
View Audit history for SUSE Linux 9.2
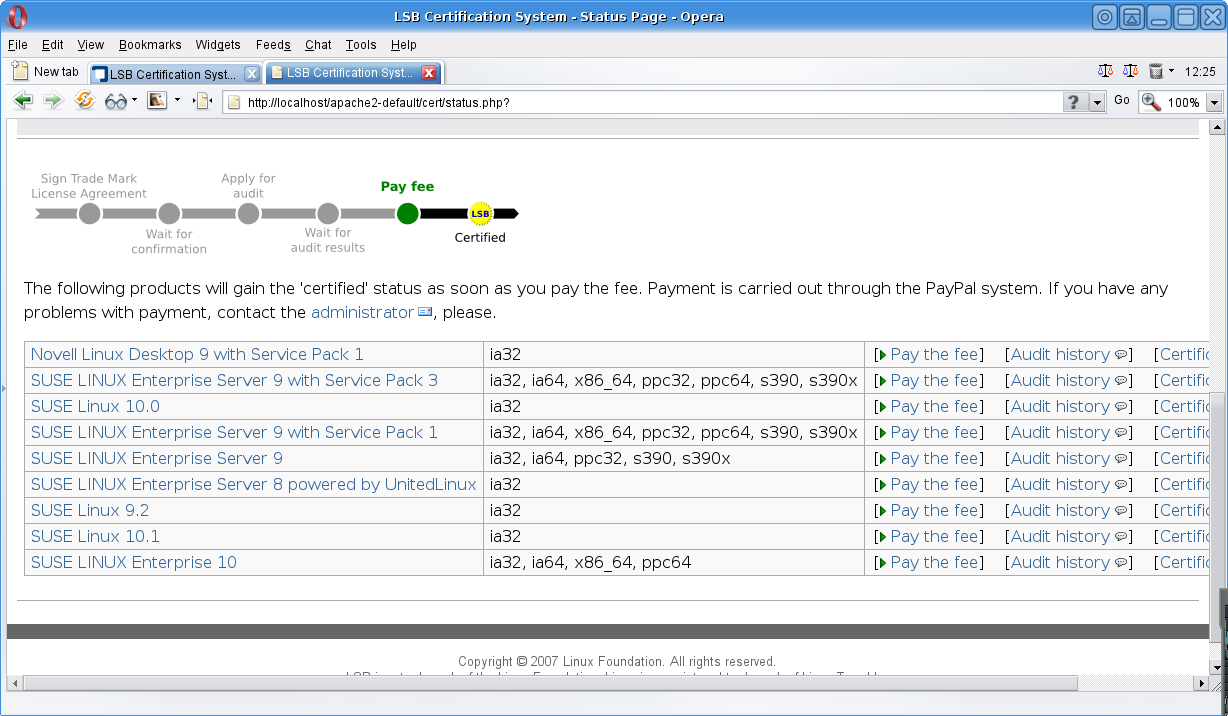pyautogui.click(x=1060, y=510)
